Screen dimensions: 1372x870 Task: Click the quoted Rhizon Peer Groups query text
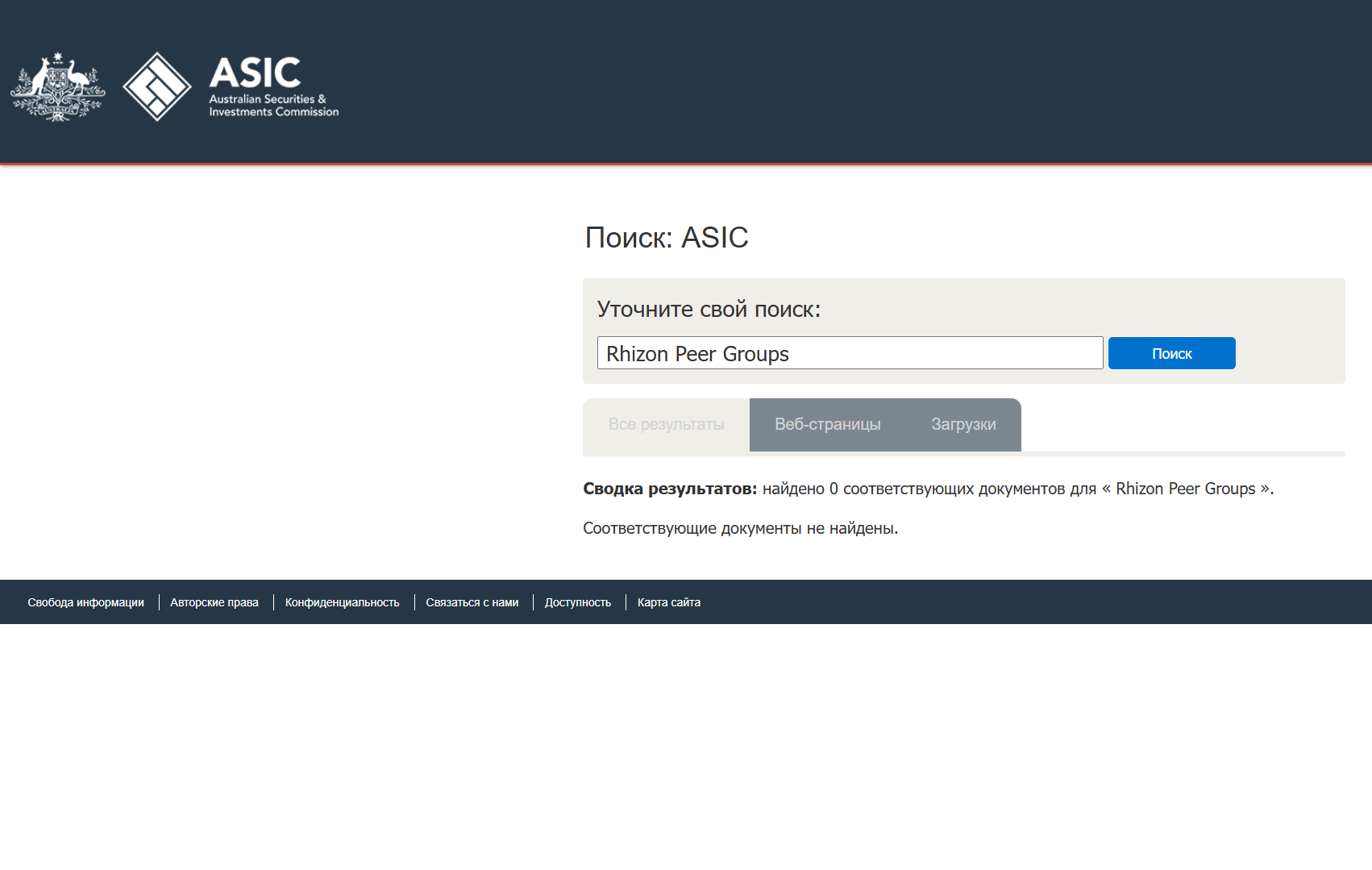click(1185, 489)
